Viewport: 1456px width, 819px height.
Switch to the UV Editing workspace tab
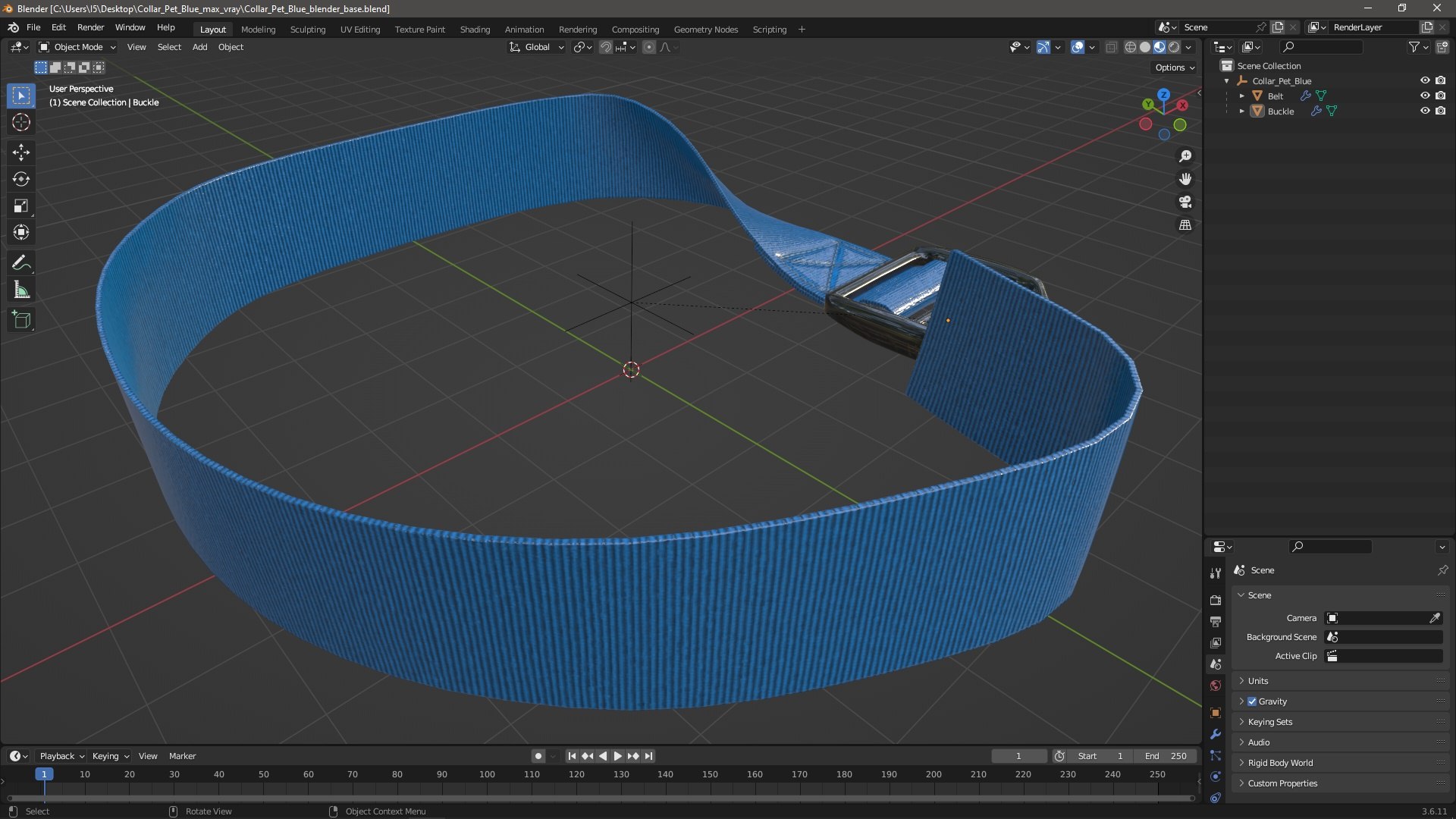360,30
